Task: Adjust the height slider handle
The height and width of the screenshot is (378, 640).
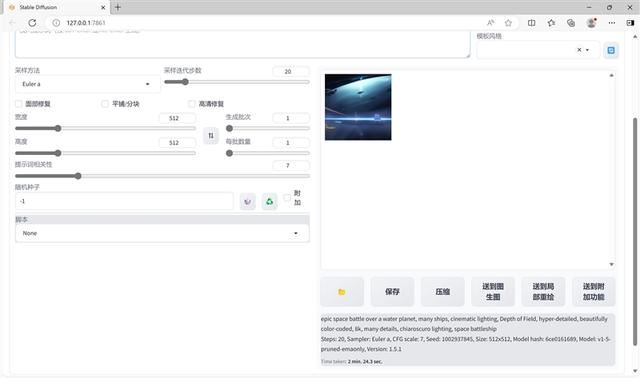Action: (x=58, y=153)
